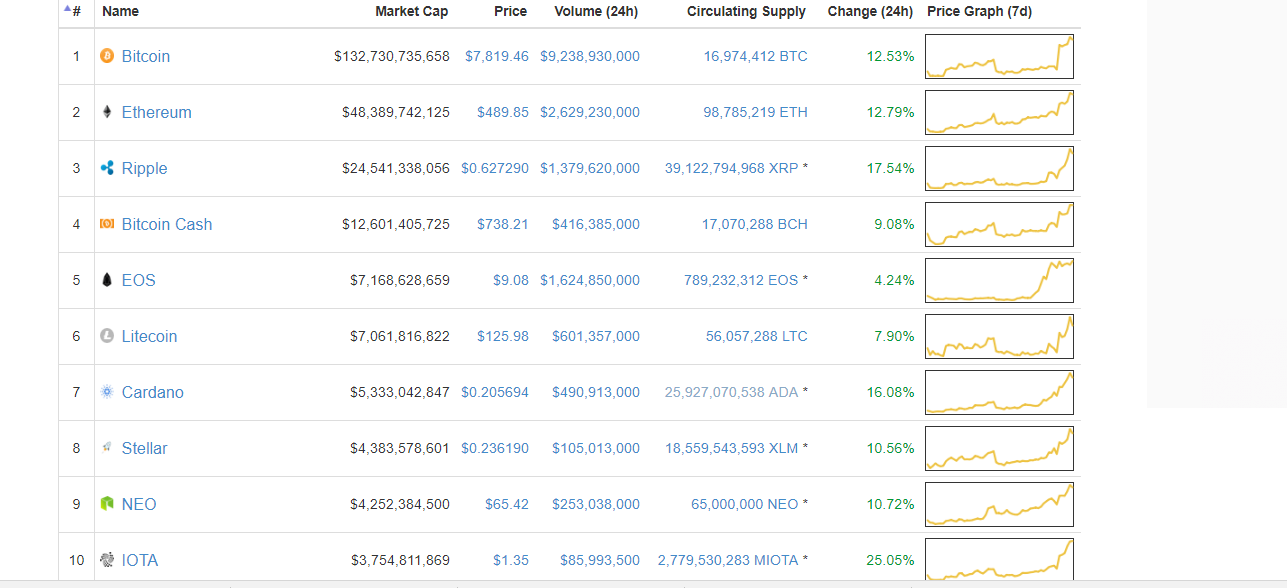1287x588 pixels.
Task: Open the Ripple name link
Action: tap(145, 168)
